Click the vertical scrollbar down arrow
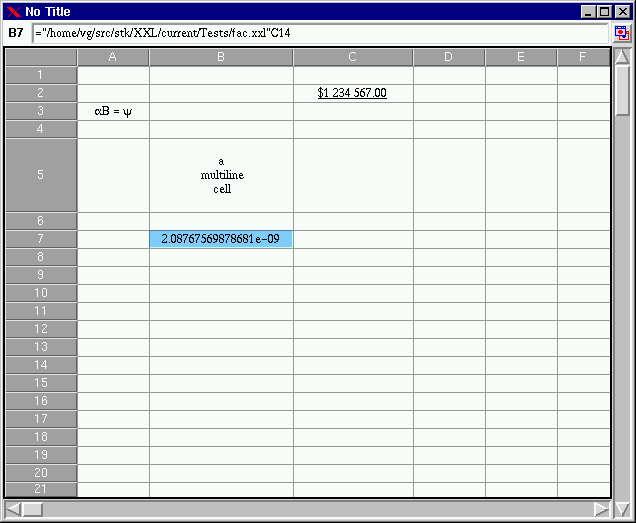The image size is (636, 523). click(621, 508)
